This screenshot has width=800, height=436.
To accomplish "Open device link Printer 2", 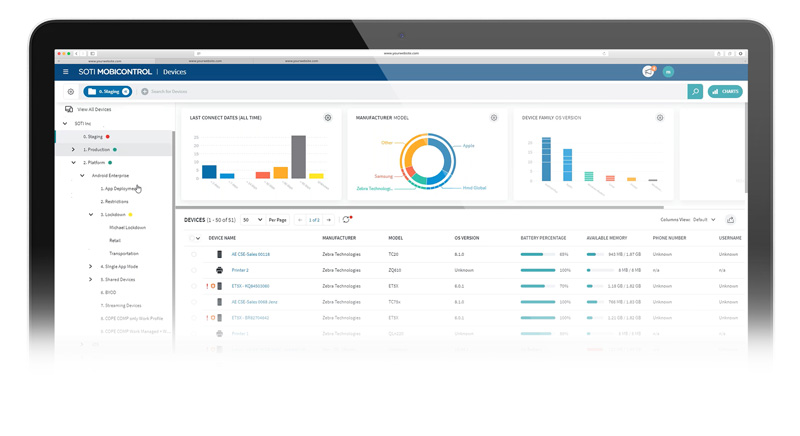I will pos(240,270).
